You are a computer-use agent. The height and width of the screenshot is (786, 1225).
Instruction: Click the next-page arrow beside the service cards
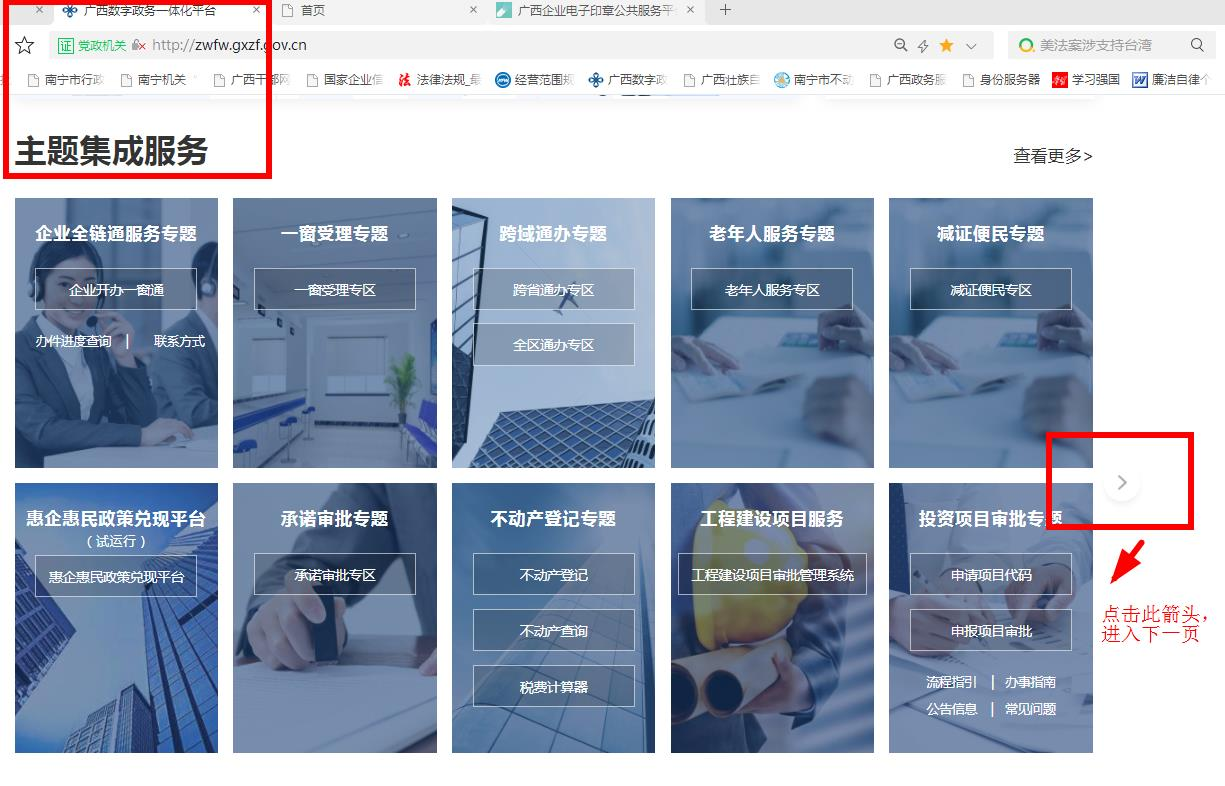(x=1122, y=483)
